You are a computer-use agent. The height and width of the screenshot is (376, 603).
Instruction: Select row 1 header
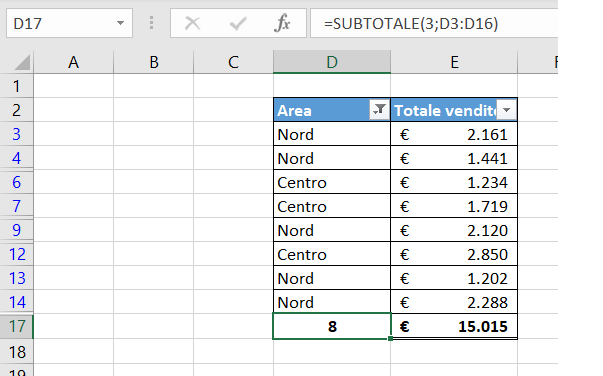pyautogui.click(x=17, y=86)
